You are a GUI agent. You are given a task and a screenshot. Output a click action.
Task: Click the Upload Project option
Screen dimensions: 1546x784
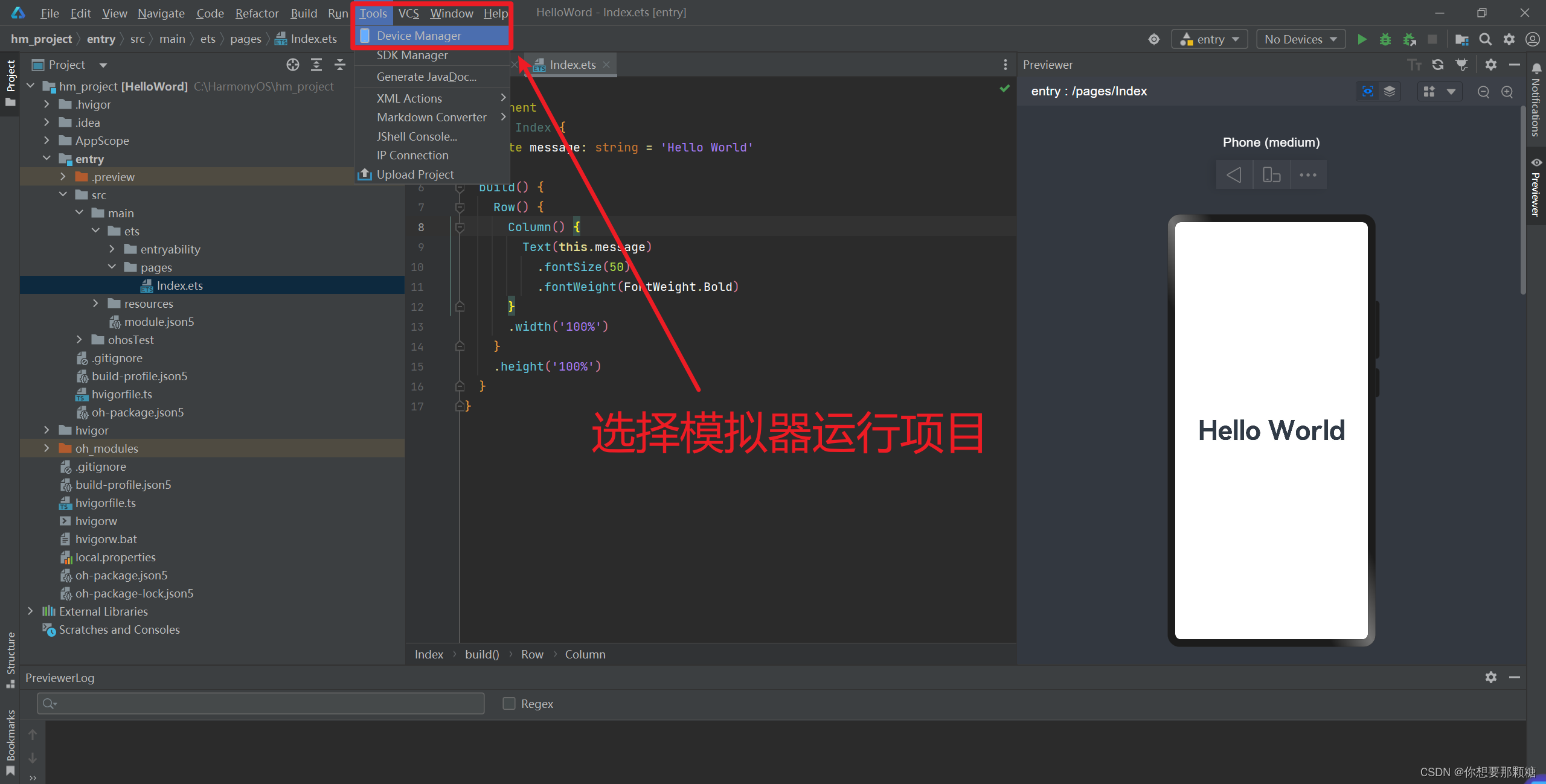(x=415, y=174)
